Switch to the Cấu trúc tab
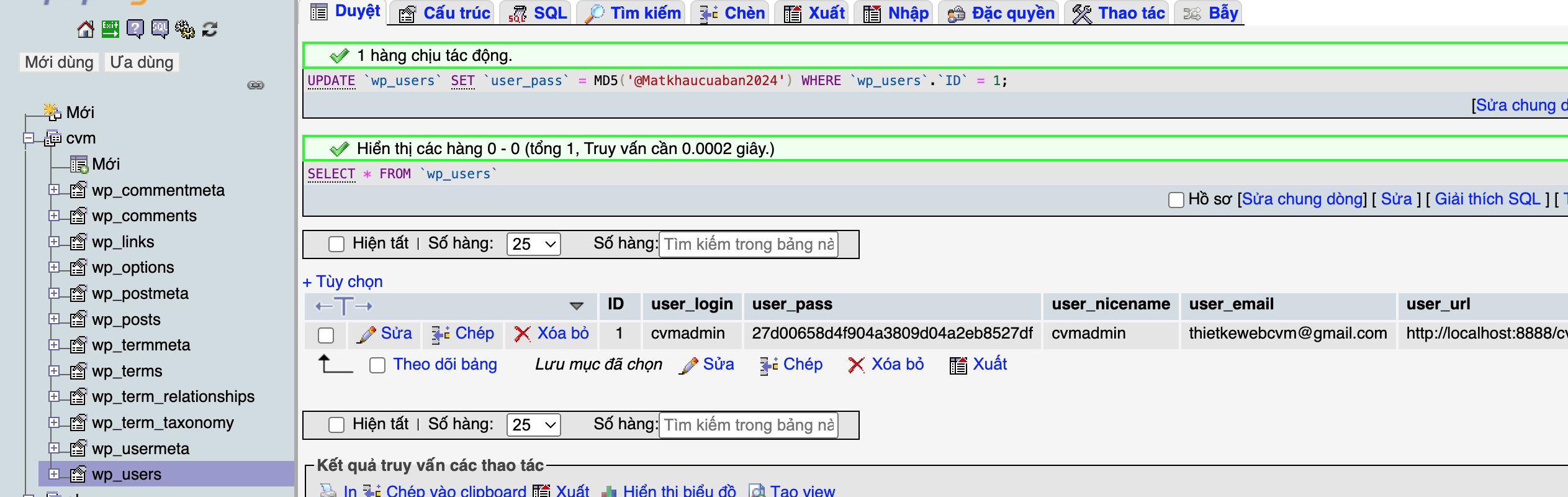This screenshot has height=497, width=1568. pyautogui.click(x=443, y=13)
